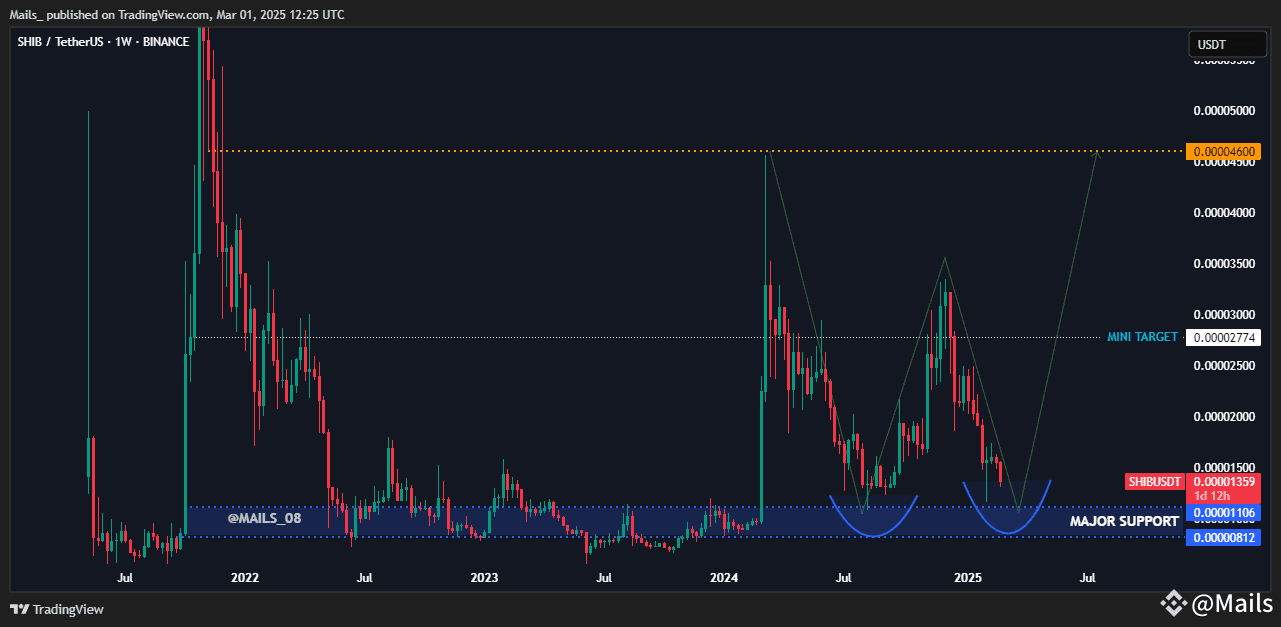Click the 2024 time axis label
The height and width of the screenshot is (627, 1281).
(724, 577)
